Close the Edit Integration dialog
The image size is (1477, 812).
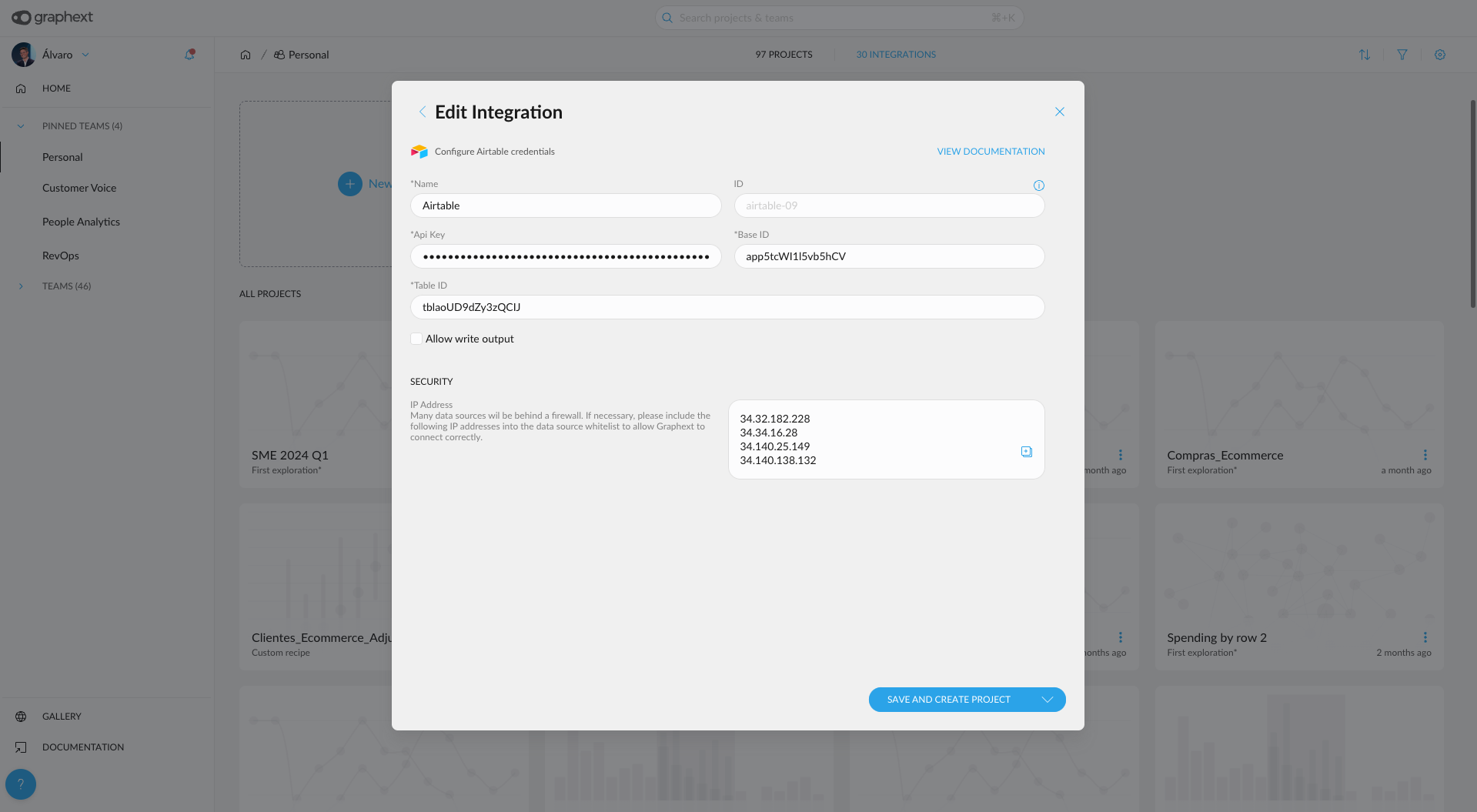(1059, 112)
